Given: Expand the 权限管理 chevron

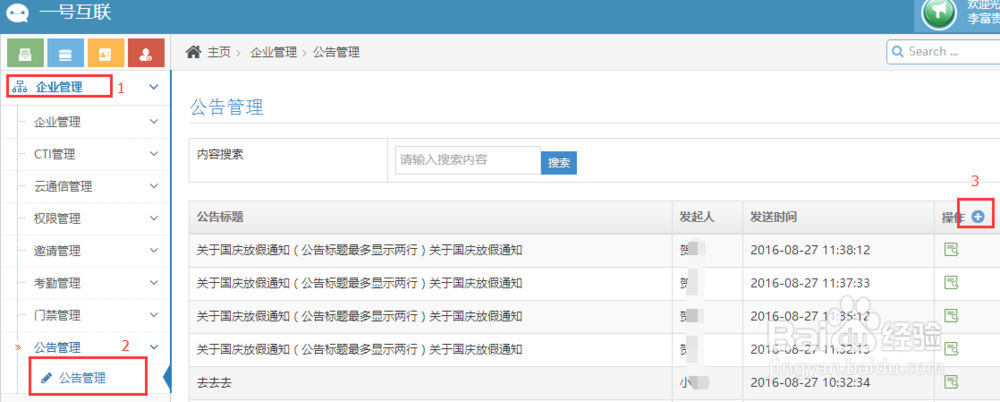Looking at the screenshot, I should 154,218.
